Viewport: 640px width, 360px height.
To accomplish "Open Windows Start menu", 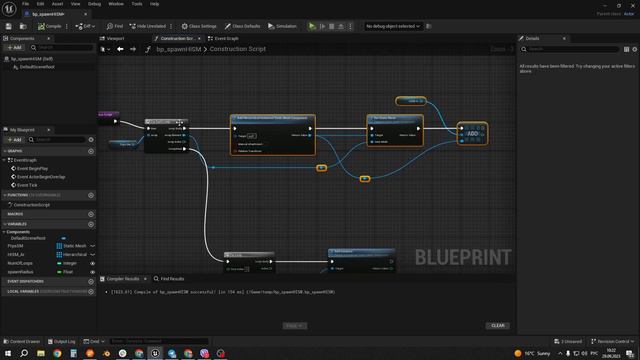I will click(8, 353).
